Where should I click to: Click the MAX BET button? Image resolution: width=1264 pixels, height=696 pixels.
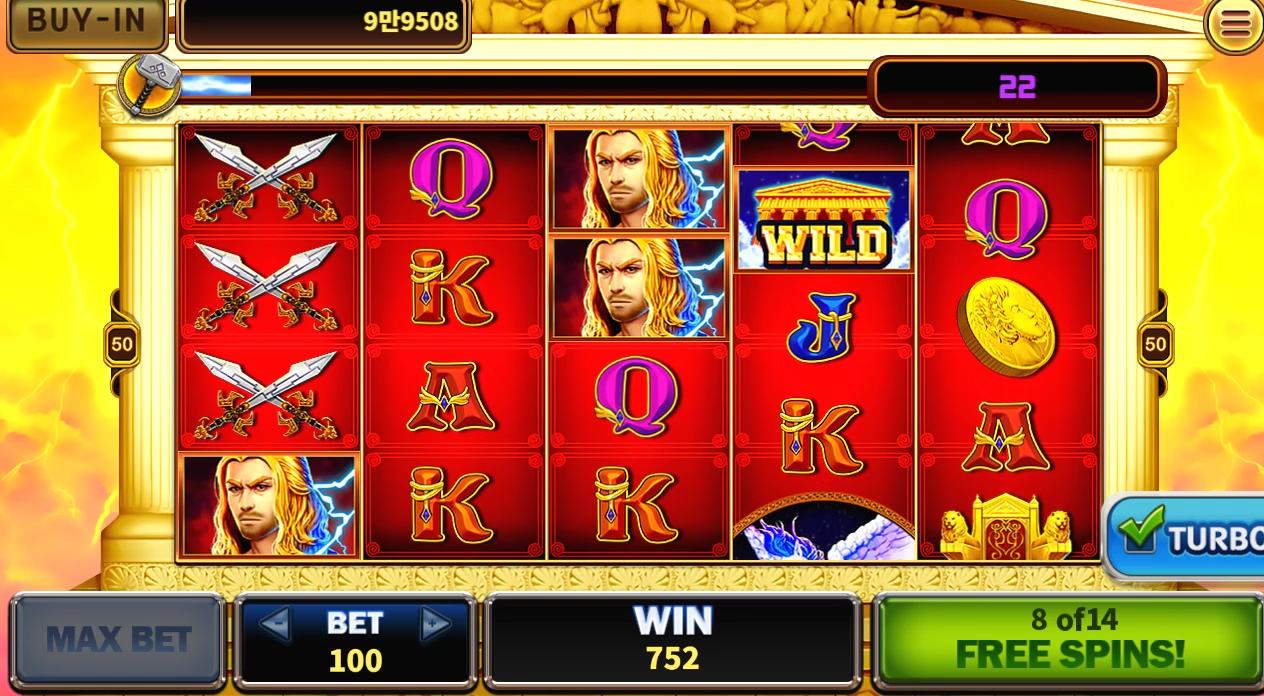pos(118,640)
